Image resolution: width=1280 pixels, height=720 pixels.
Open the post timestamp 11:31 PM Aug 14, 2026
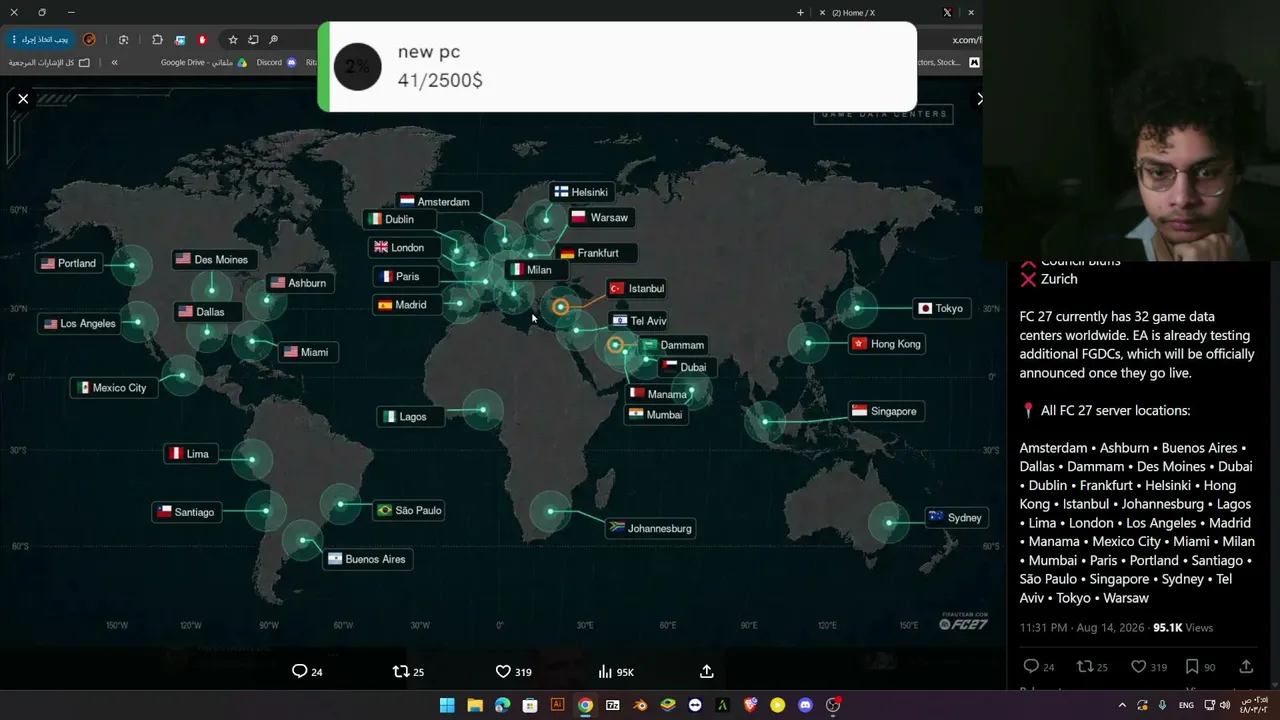[x=1082, y=628]
